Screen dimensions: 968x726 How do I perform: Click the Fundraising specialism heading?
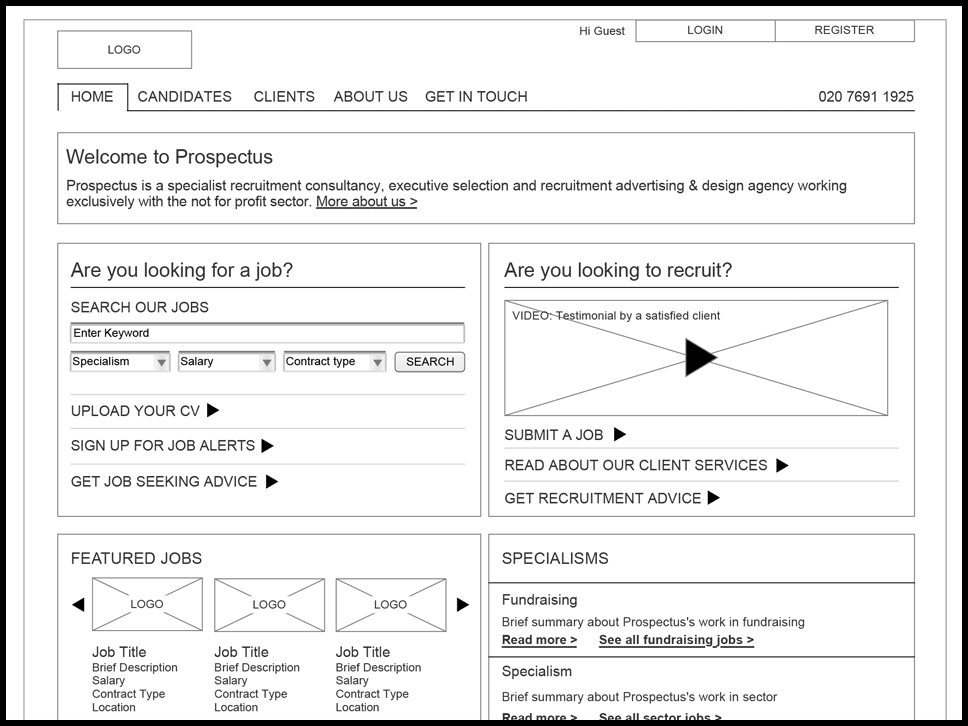pyautogui.click(x=540, y=600)
